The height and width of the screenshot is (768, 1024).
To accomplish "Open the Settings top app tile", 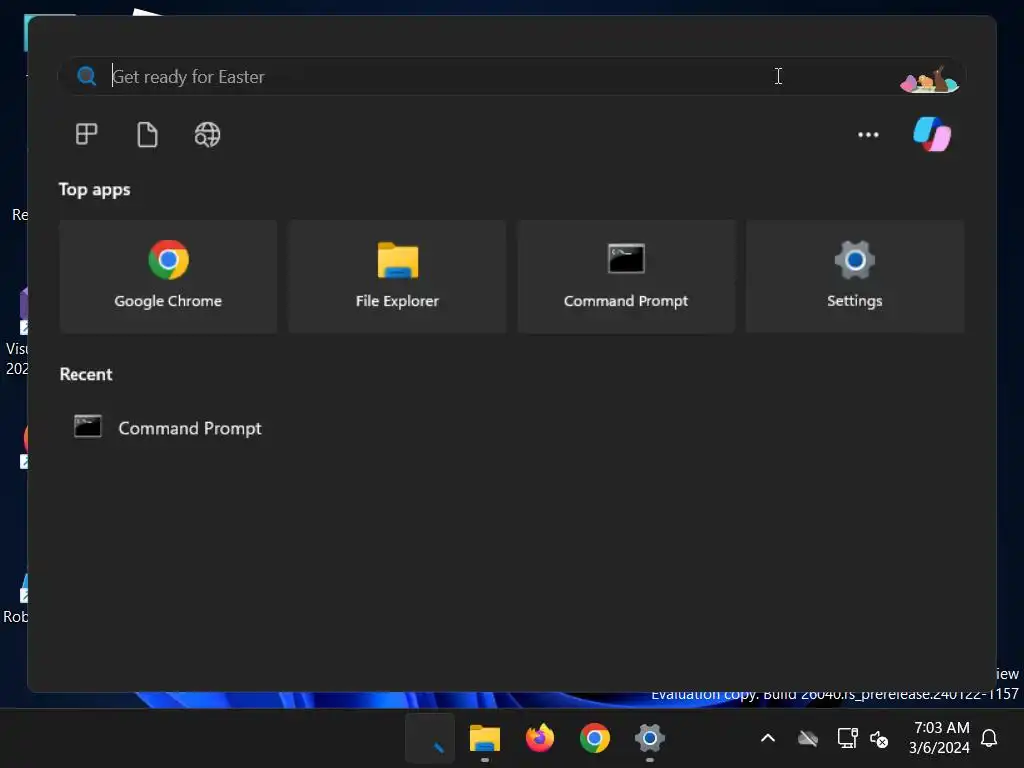I will (854, 276).
